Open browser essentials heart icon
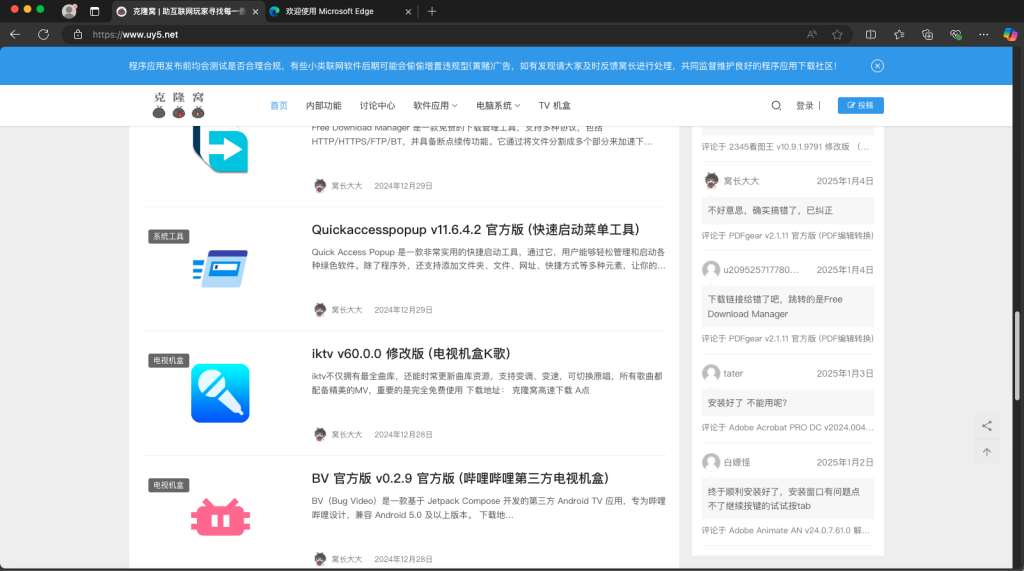Image resolution: width=1024 pixels, height=571 pixels. tap(955, 35)
